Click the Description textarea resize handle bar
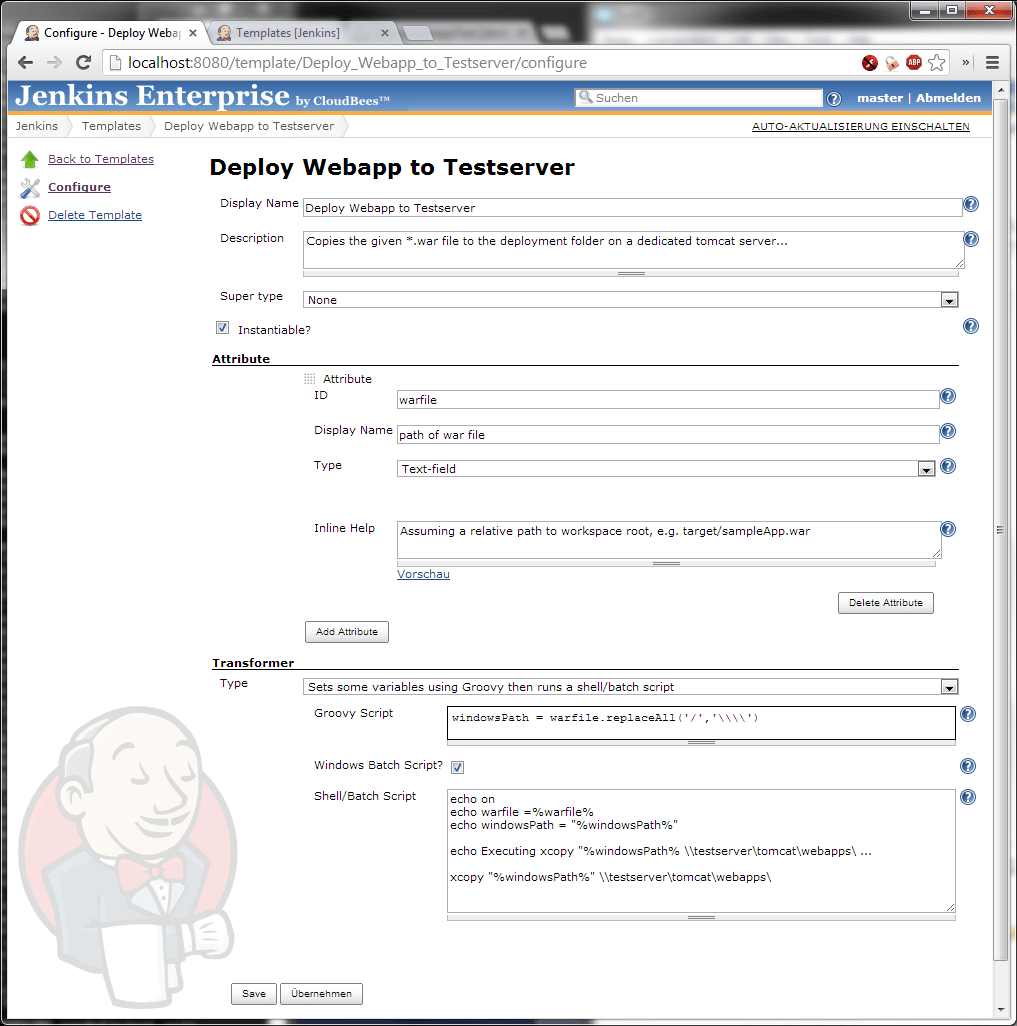The height and width of the screenshot is (1026, 1017). point(631,272)
